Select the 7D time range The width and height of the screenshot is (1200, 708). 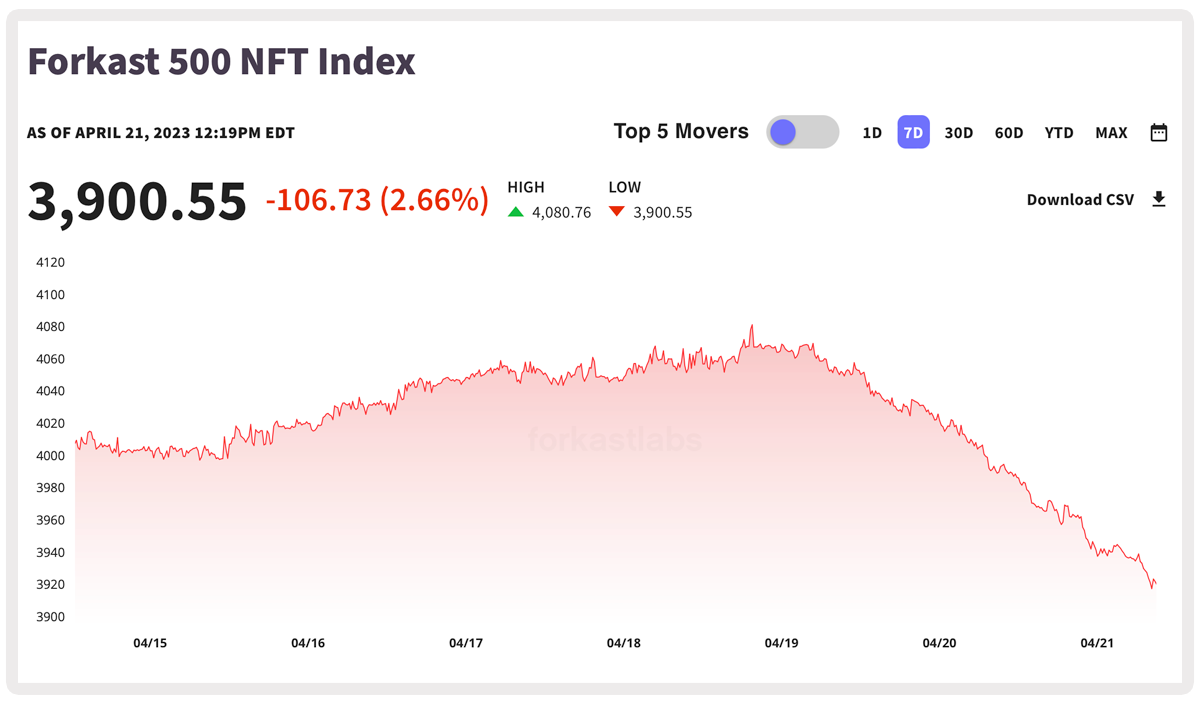tap(913, 132)
